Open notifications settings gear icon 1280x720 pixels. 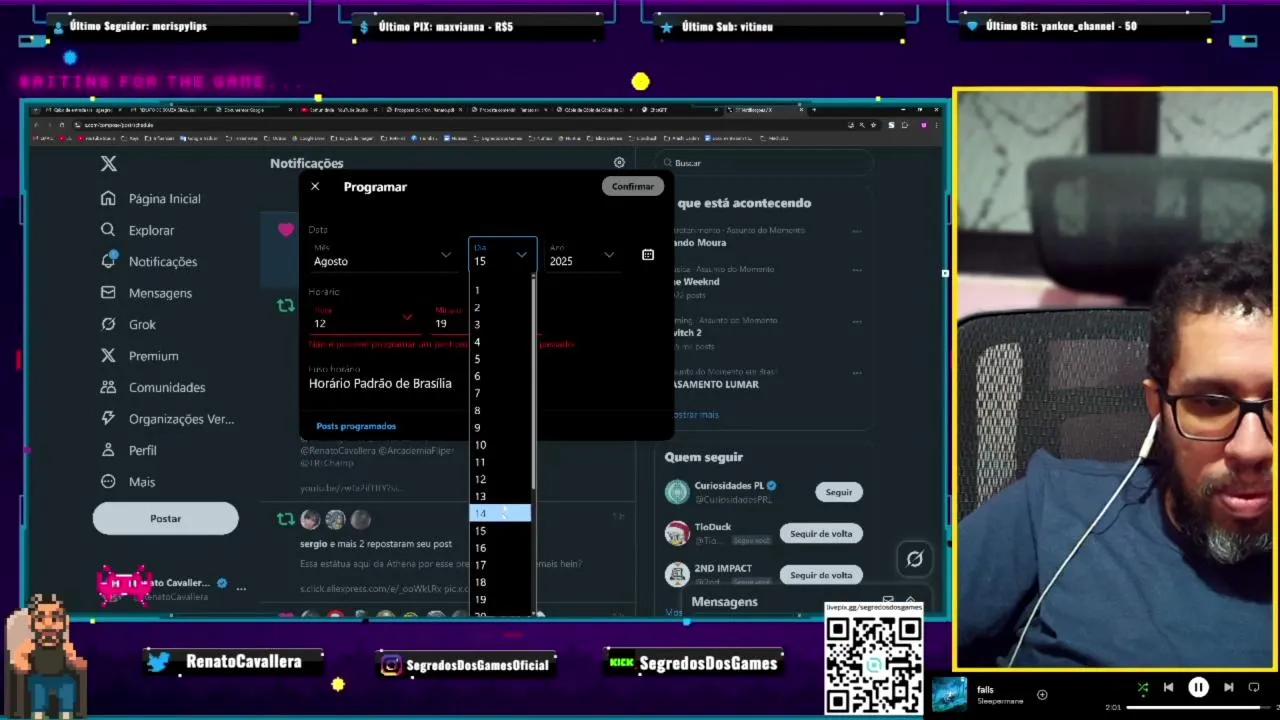tap(619, 163)
